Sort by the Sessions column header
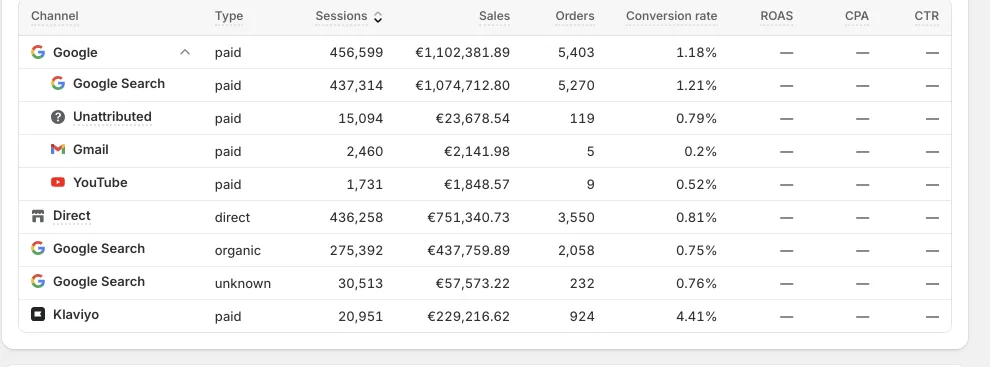 [x=341, y=16]
